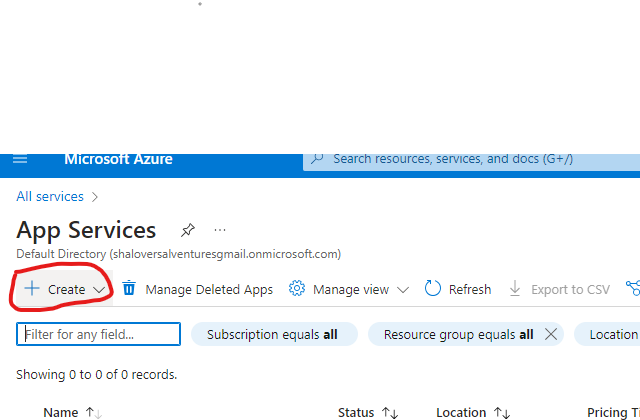Click the Refresh circular arrow icon
This screenshot has height=420, width=640.
coord(433,289)
